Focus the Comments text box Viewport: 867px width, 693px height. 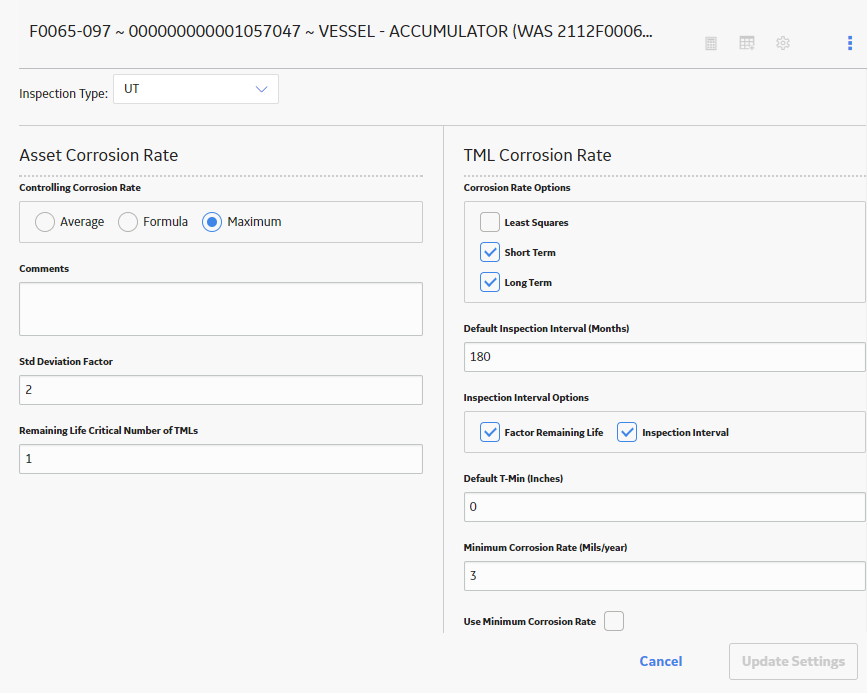point(221,309)
